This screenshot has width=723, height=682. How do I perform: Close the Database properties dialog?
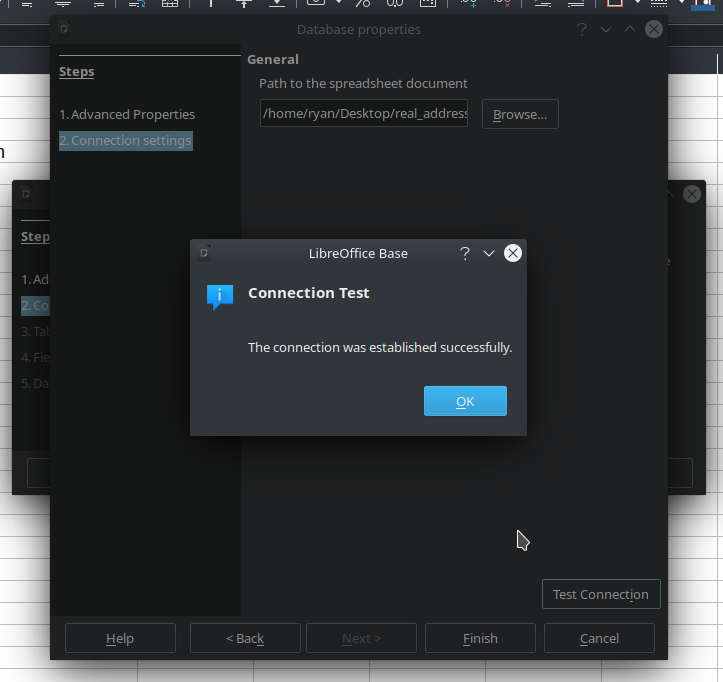654,30
